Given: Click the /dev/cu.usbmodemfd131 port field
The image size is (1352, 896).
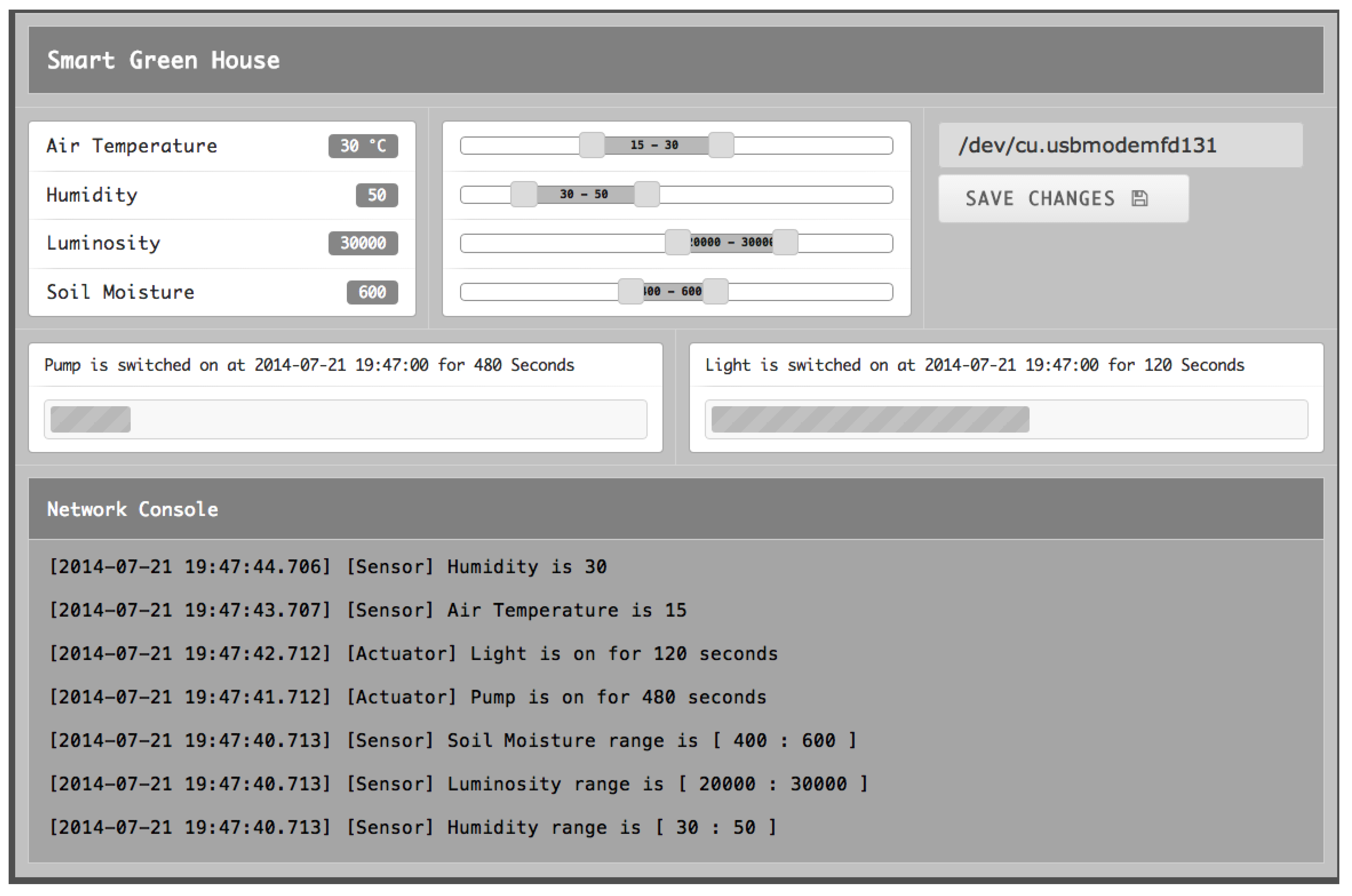Looking at the screenshot, I should click(1120, 145).
